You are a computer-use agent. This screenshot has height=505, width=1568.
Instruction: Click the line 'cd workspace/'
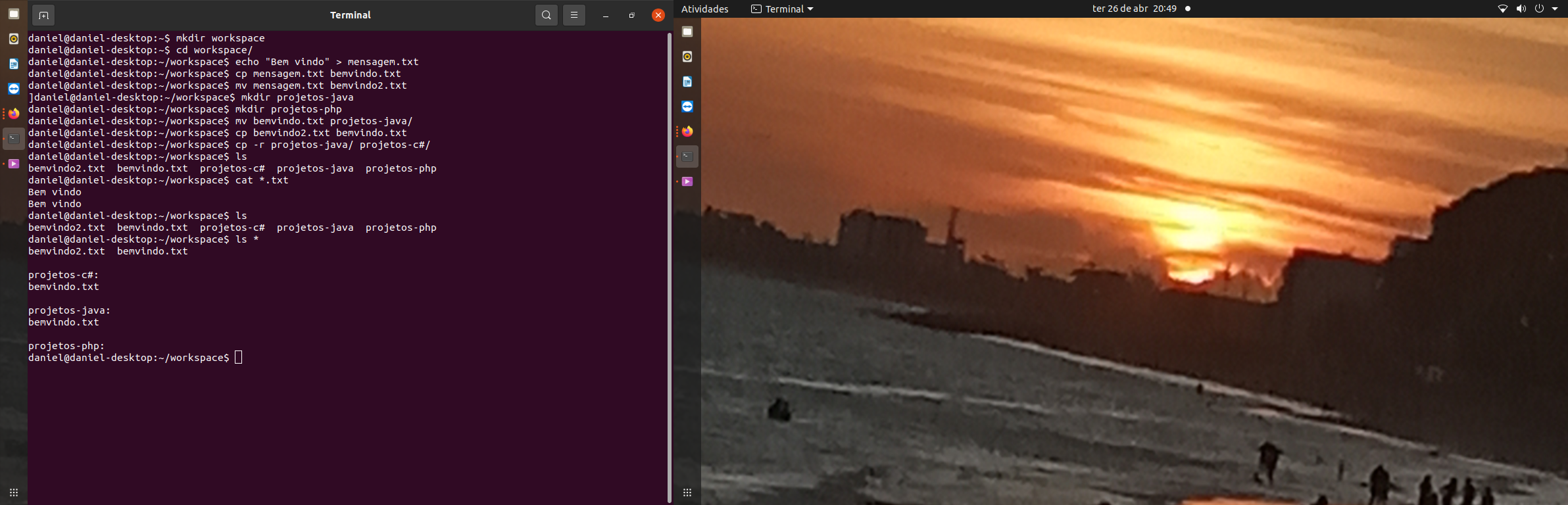coord(214,50)
